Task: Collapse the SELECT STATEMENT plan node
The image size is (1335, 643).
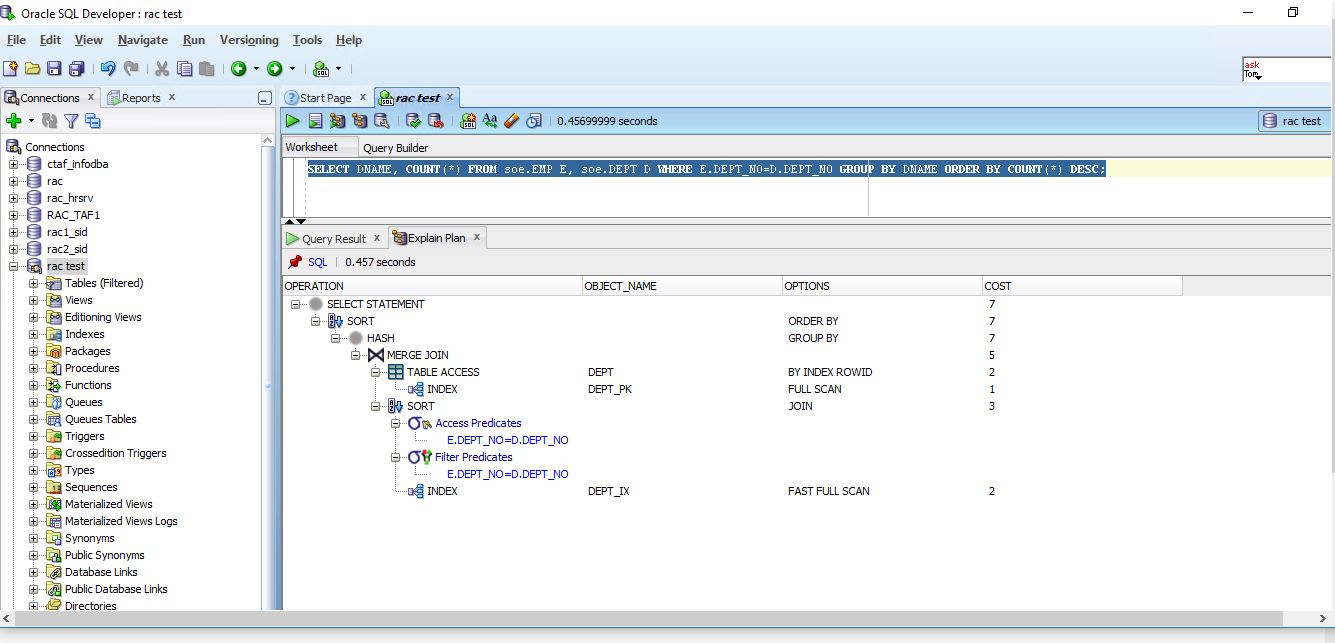Action: click(x=296, y=304)
